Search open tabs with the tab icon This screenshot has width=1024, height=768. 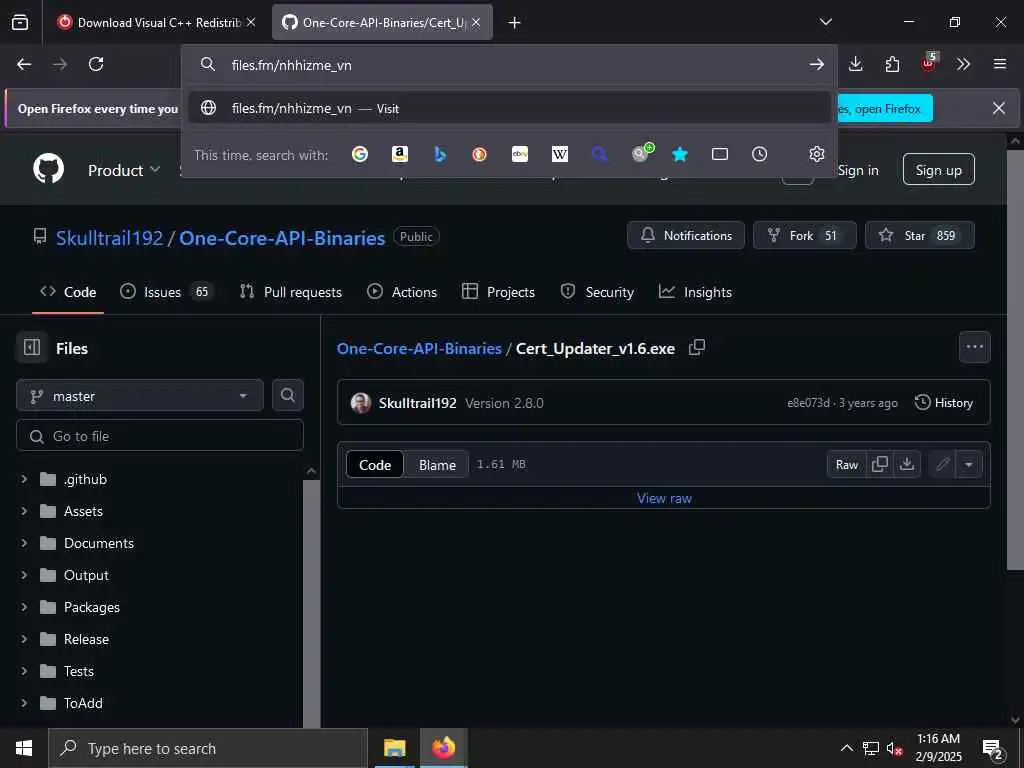click(720, 154)
